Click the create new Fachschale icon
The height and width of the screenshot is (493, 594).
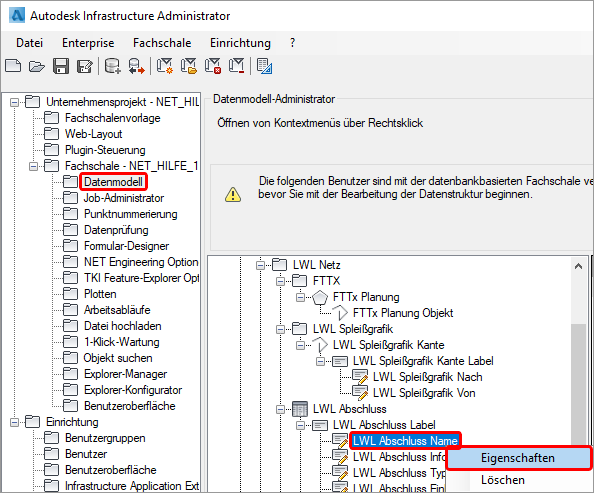coord(164,66)
